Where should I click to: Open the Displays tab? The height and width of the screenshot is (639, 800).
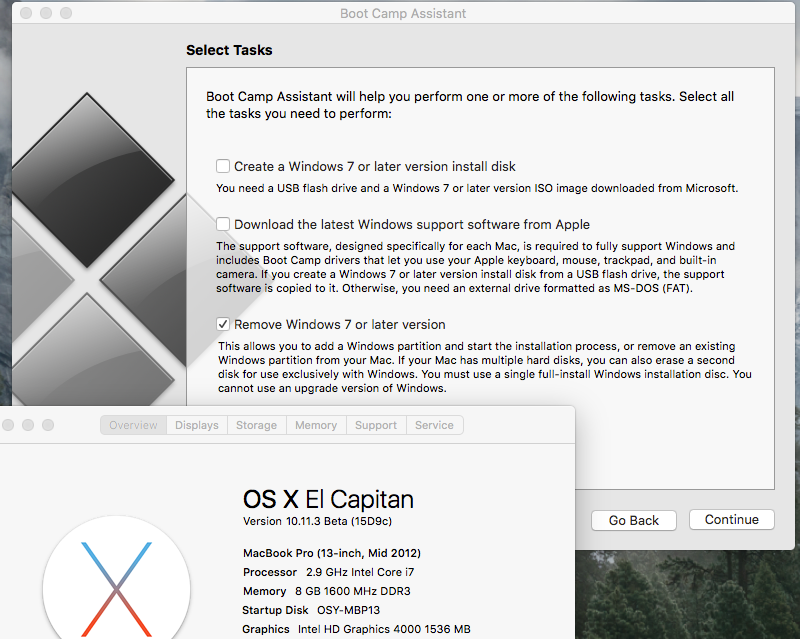pos(196,425)
